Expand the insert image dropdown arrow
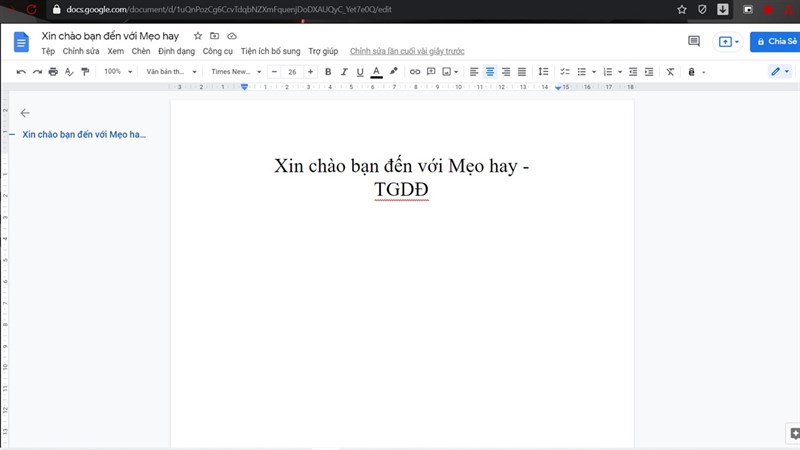800x450 pixels. point(456,72)
